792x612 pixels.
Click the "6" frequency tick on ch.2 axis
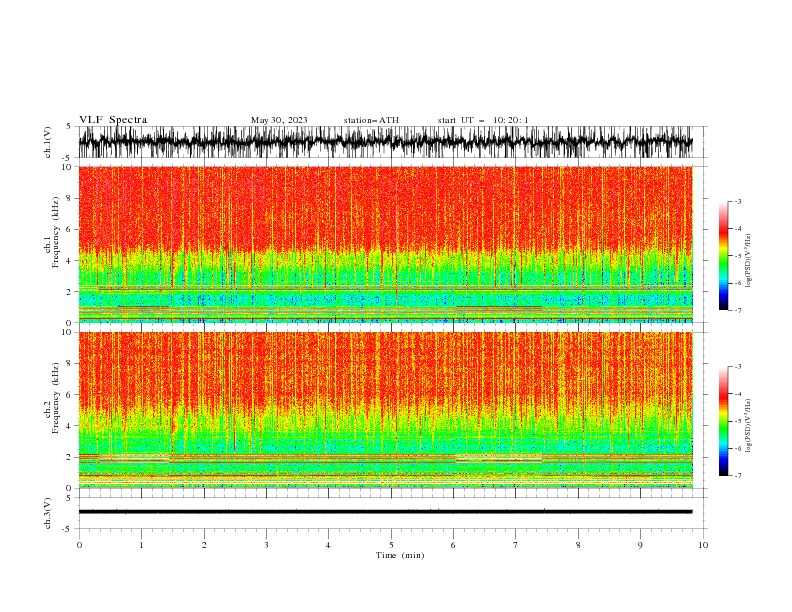click(x=71, y=395)
